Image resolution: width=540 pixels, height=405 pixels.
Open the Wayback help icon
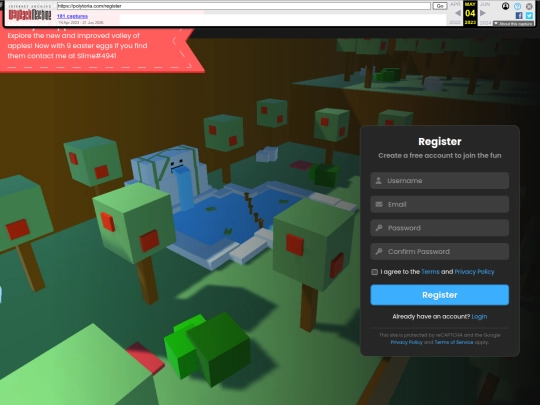(x=517, y=6)
